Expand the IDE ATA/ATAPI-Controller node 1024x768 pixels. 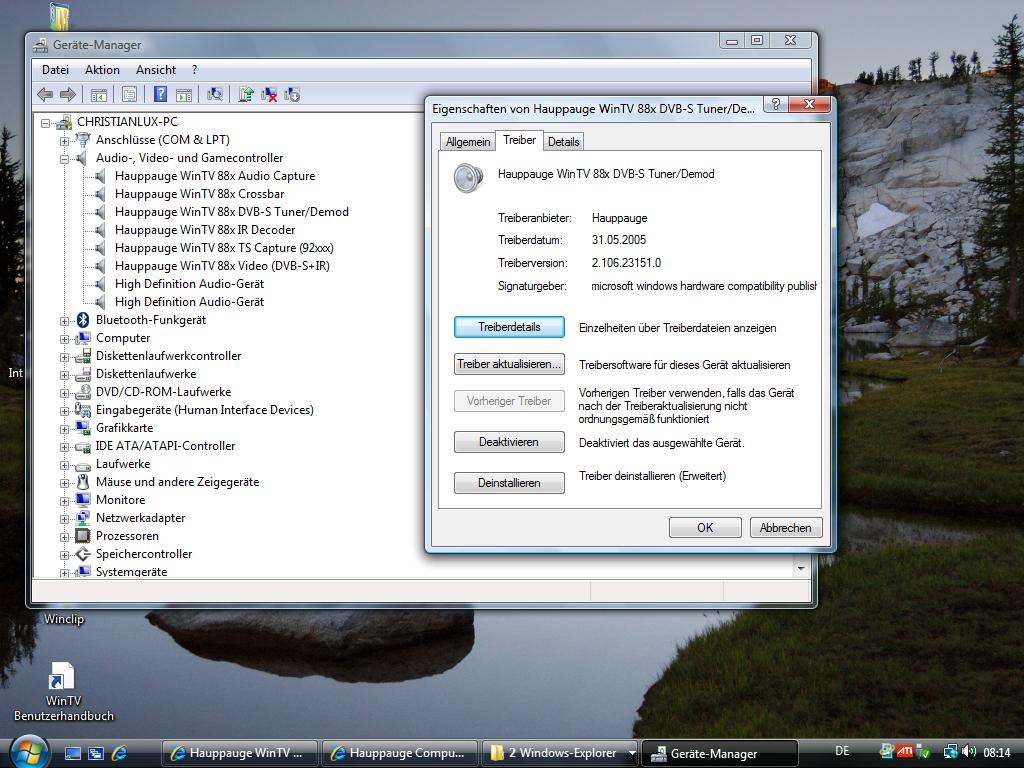(x=64, y=447)
